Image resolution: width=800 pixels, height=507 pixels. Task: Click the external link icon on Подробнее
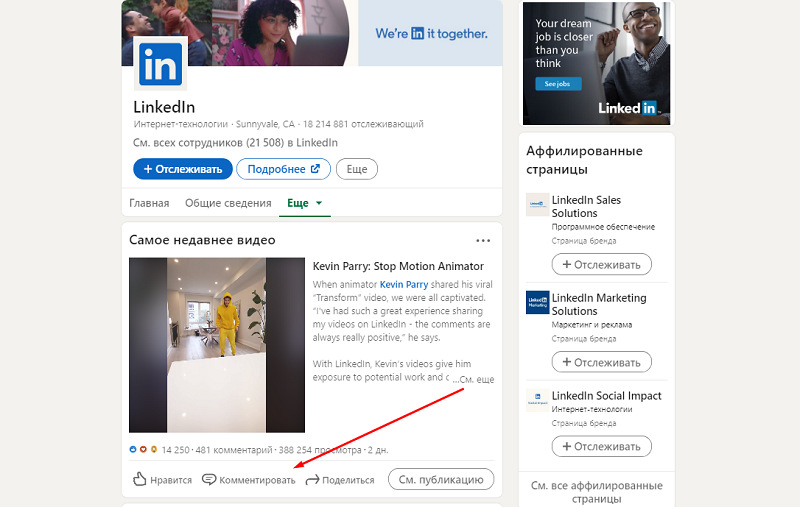tap(315, 168)
